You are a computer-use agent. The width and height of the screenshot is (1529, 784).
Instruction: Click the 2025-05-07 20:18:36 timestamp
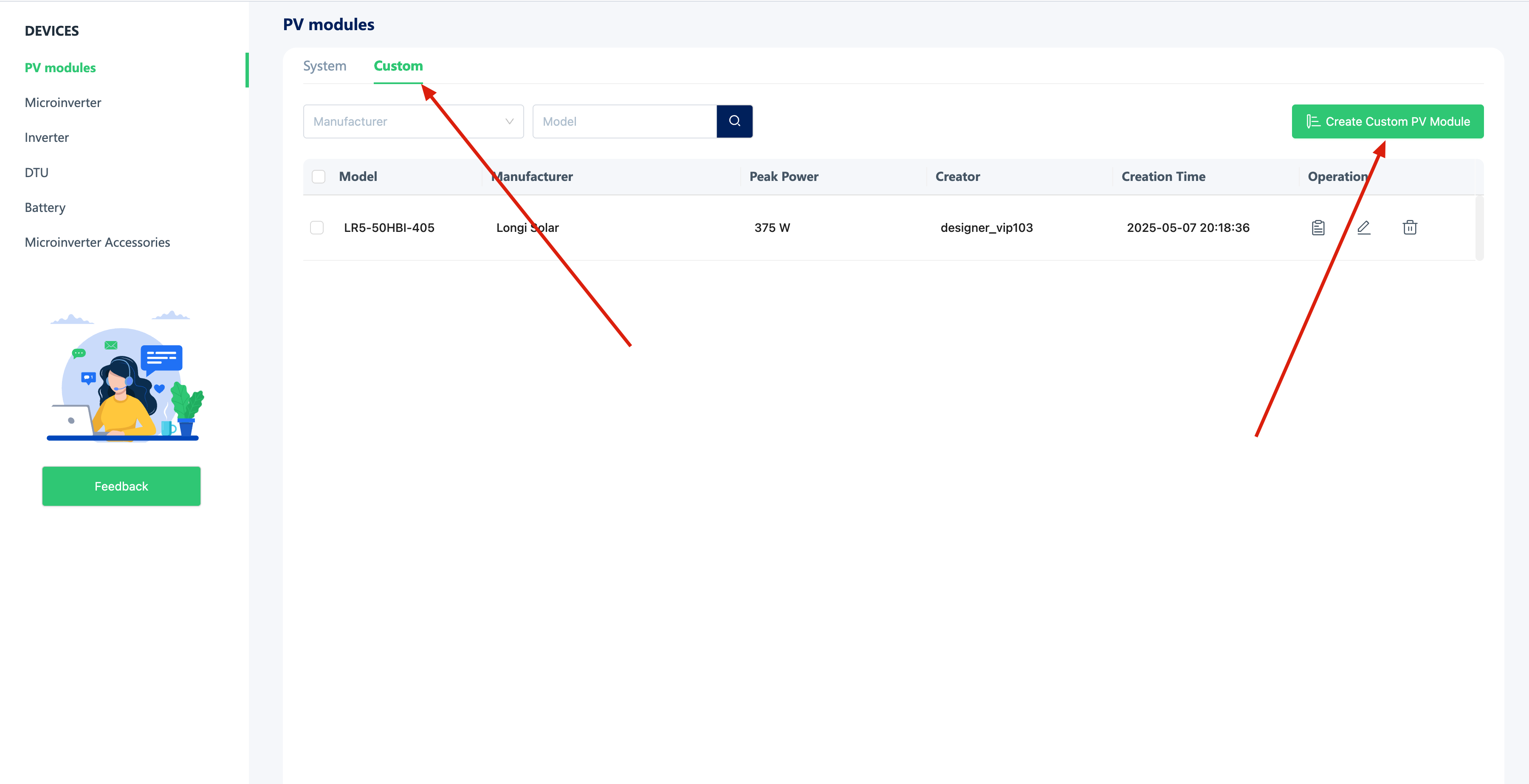1188,227
